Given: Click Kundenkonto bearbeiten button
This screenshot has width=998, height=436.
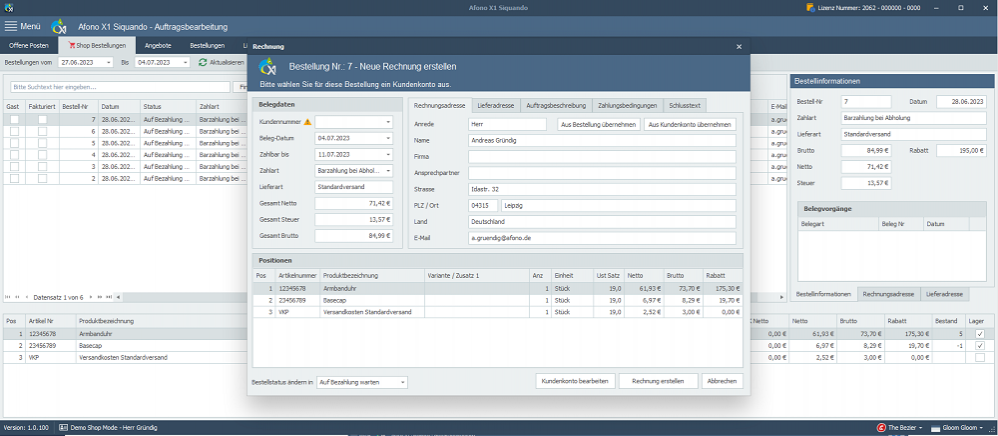Looking at the screenshot, I should 575,381.
